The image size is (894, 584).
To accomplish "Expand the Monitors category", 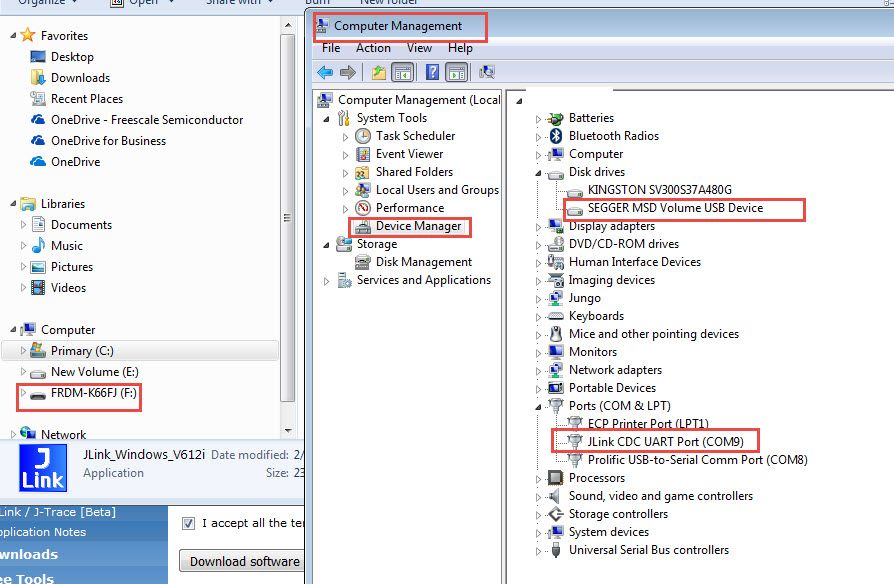I will click(x=538, y=353).
